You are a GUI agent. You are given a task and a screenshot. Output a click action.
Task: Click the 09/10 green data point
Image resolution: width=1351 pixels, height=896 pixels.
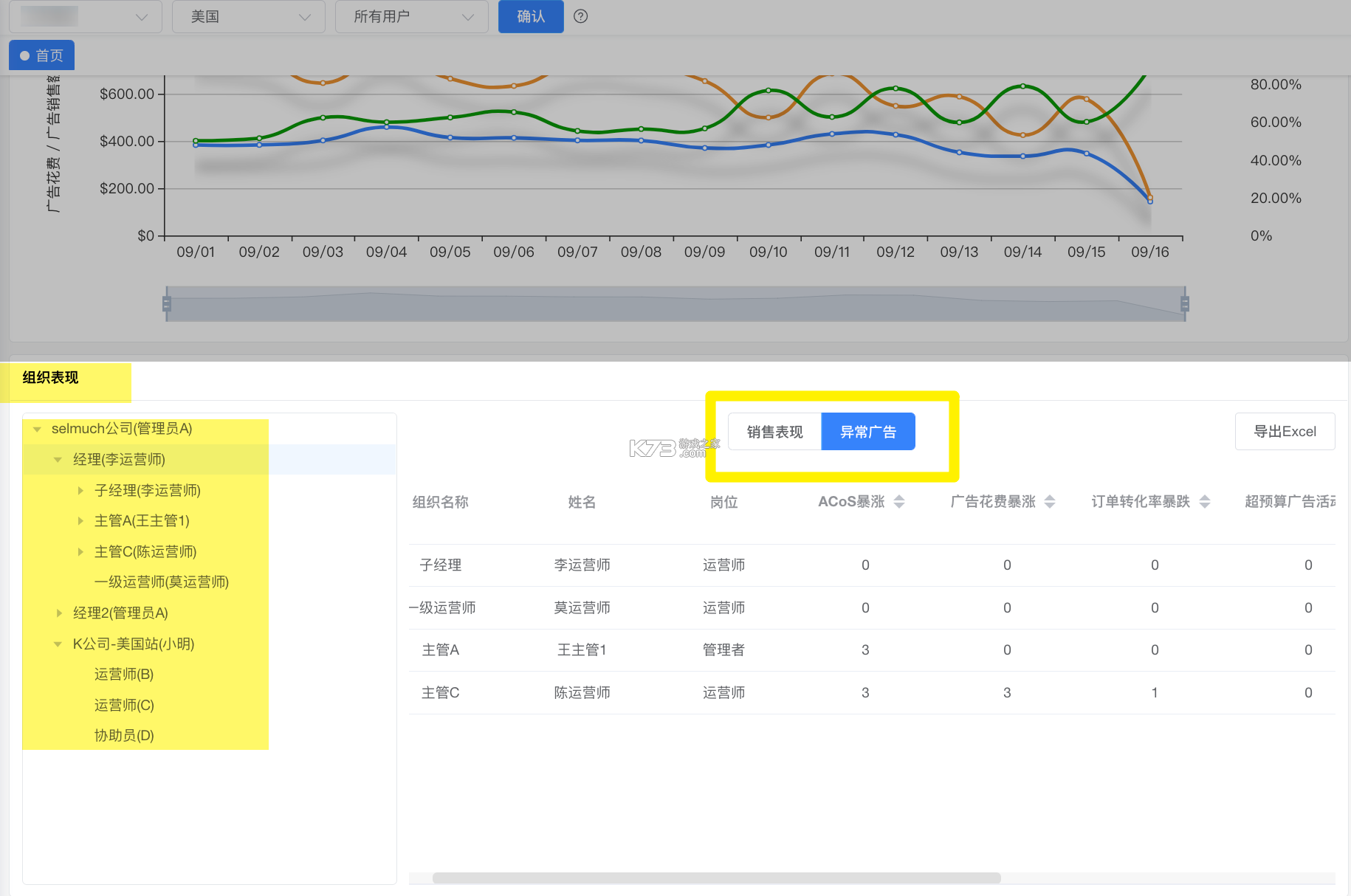coord(769,90)
